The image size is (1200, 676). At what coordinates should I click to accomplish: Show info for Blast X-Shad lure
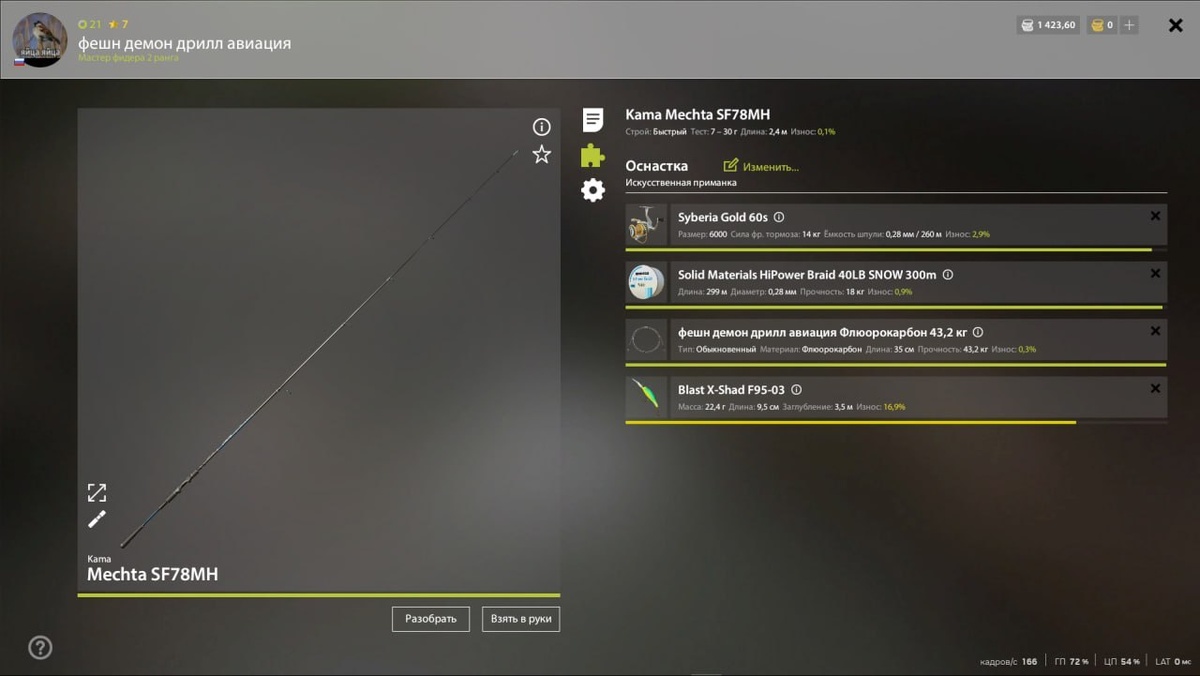pyautogui.click(x=796, y=390)
